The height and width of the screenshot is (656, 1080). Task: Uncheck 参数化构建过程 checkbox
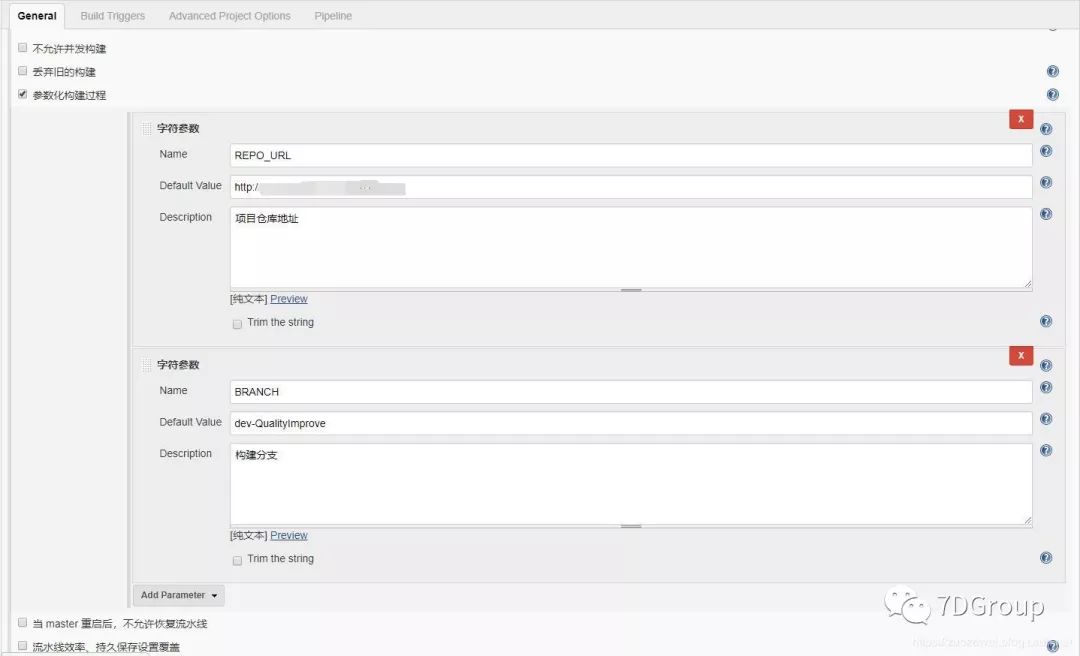(x=23, y=94)
